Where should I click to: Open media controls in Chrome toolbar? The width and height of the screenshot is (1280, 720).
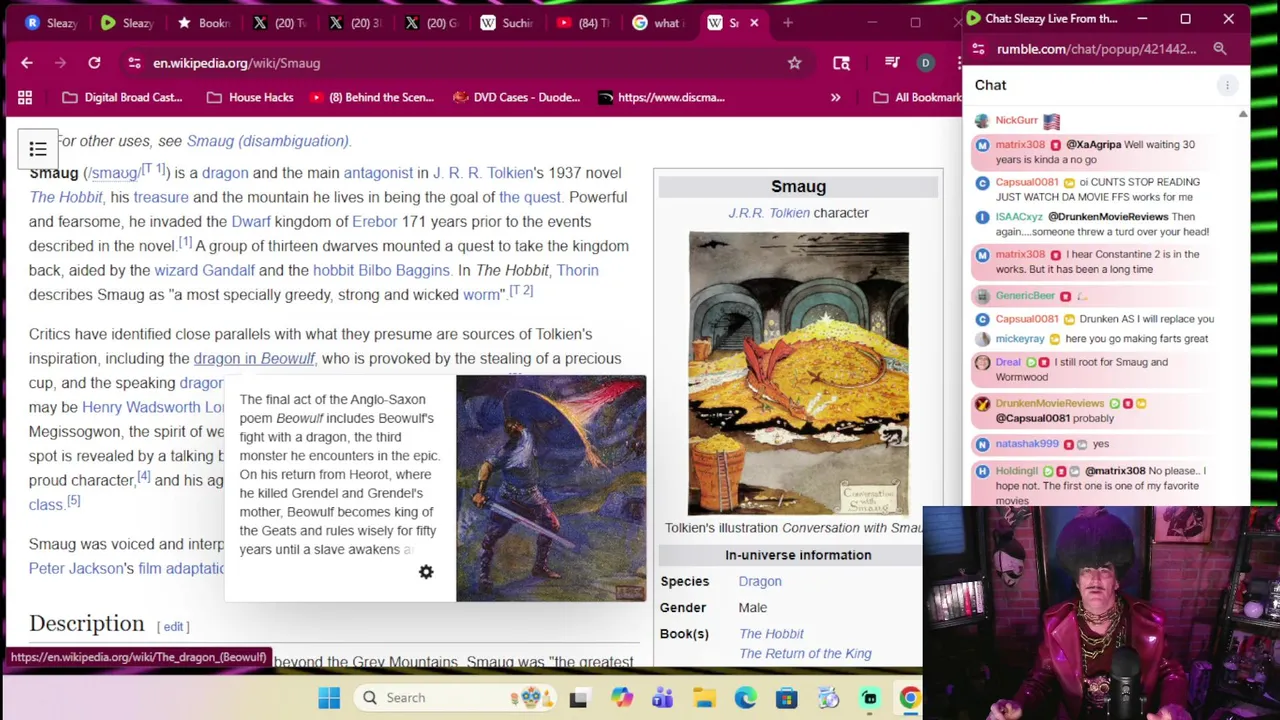(892, 63)
